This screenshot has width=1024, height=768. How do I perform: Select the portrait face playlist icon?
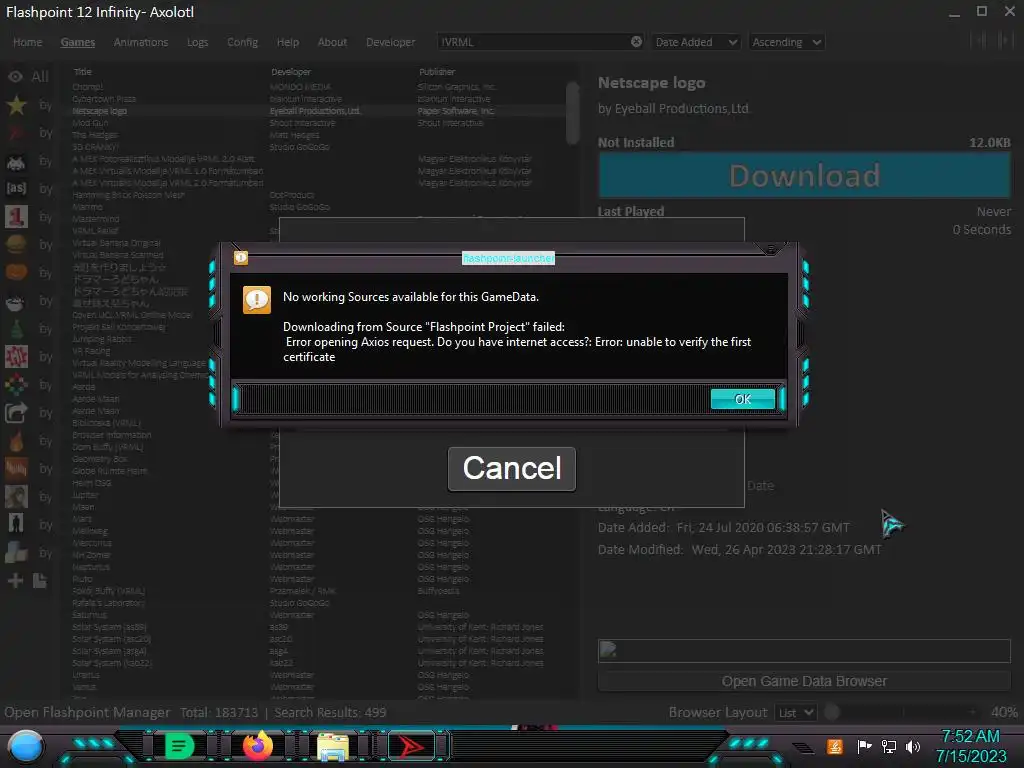point(16,497)
